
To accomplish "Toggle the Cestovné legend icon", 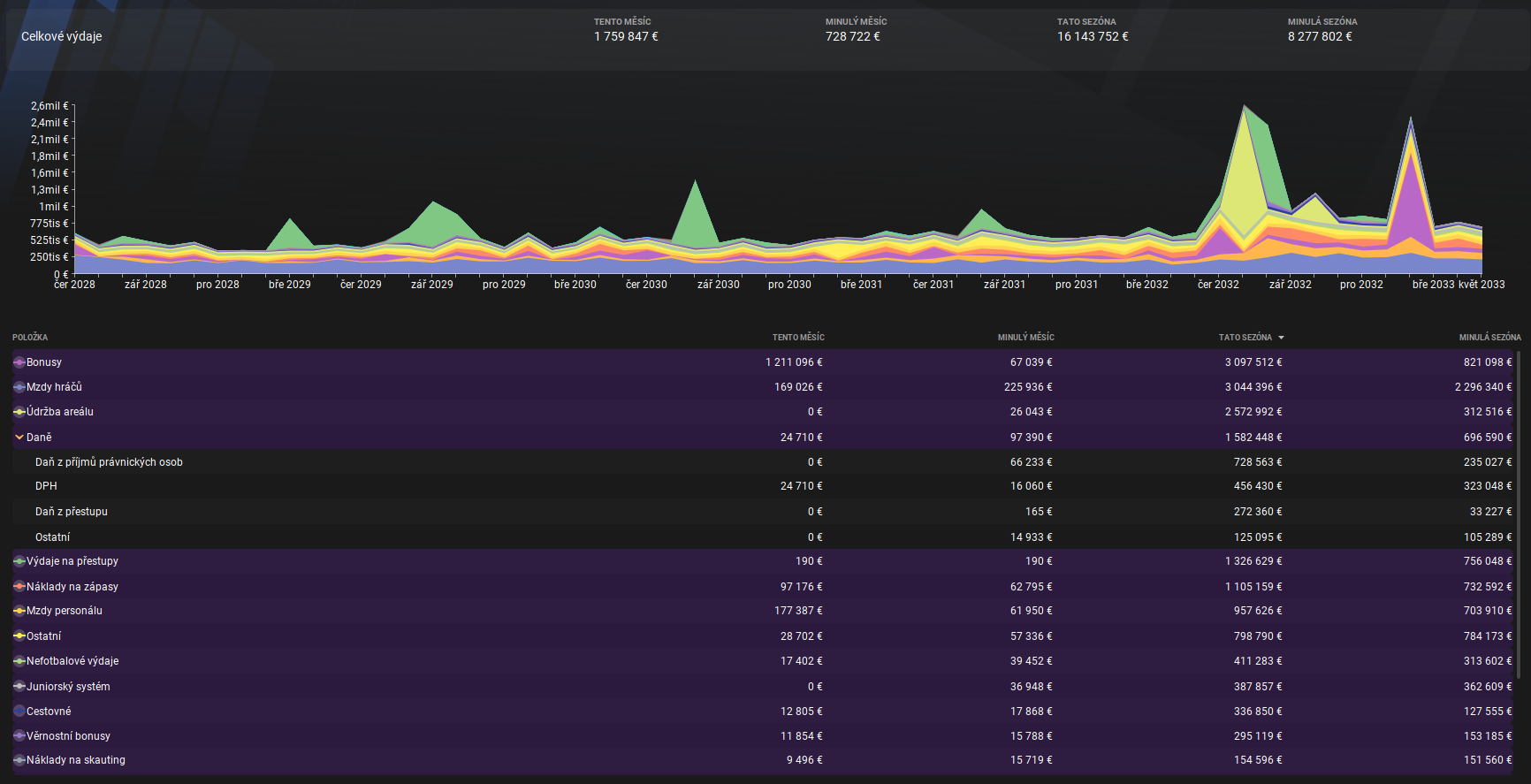I will 19,712.
